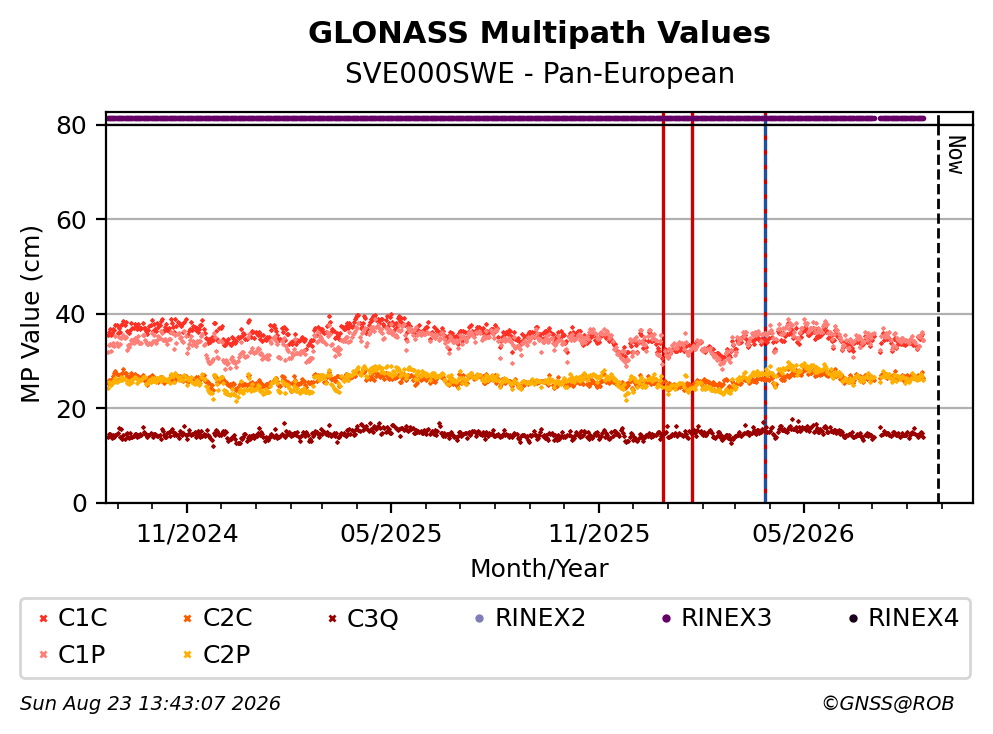Click the first red vertical event line
993x734 pixels.
(x=663, y=308)
